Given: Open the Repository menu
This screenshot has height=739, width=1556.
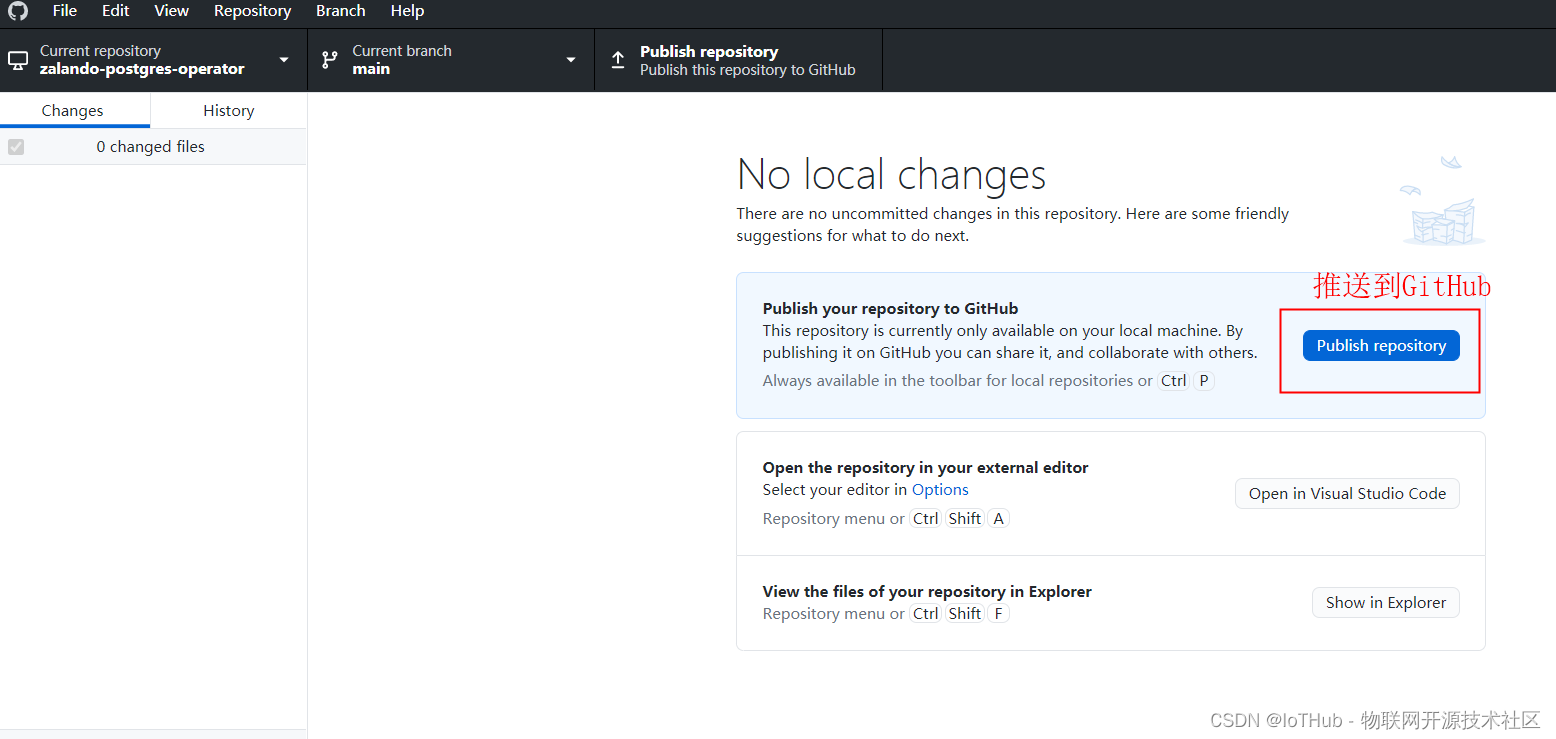Looking at the screenshot, I should tap(253, 11).
